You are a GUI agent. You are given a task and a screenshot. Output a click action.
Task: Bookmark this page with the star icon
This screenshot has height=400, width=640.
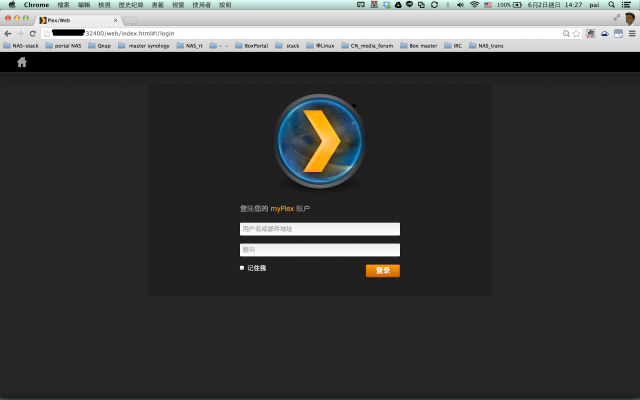(x=576, y=33)
